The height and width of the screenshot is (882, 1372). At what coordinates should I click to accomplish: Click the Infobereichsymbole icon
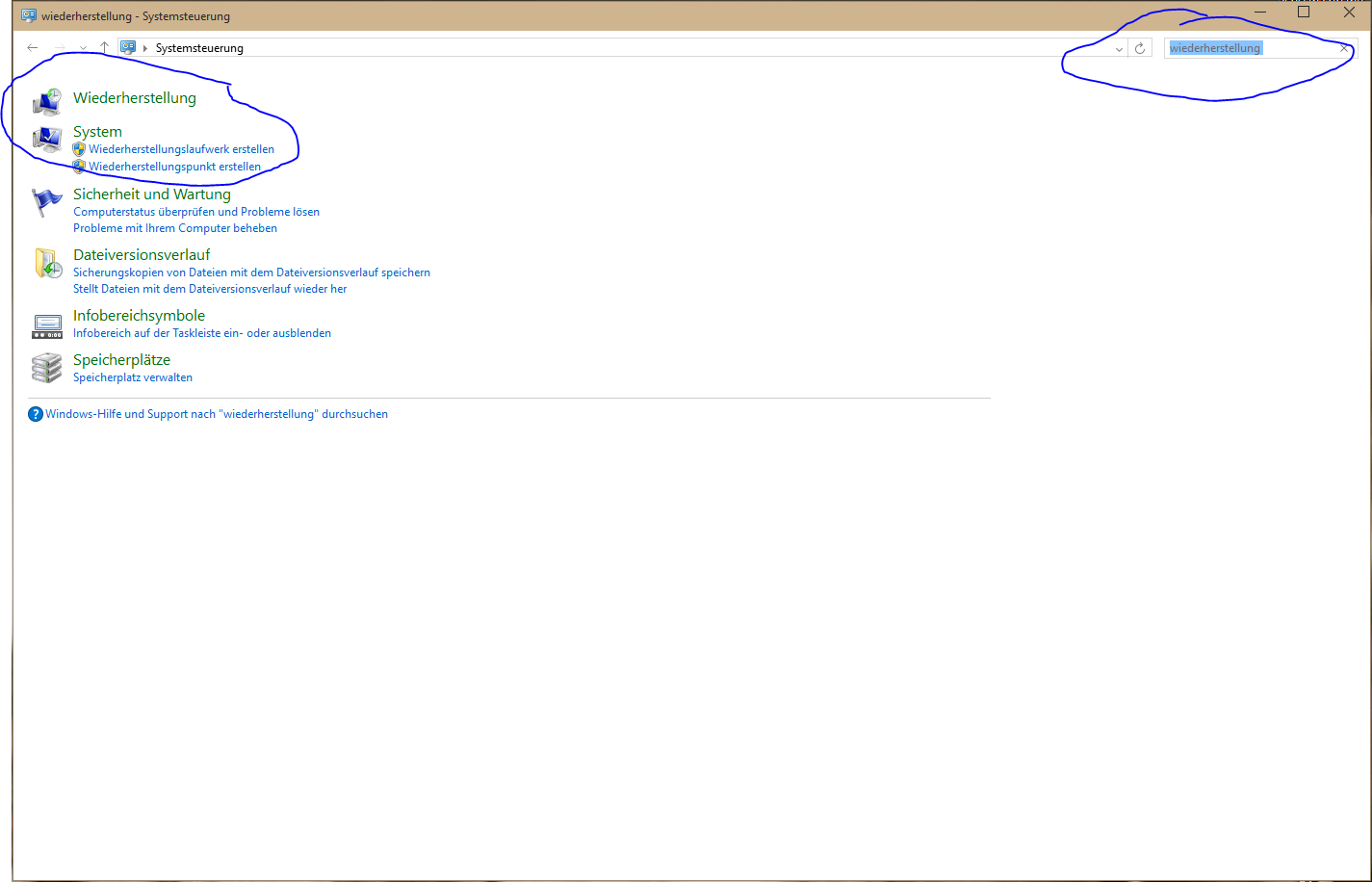click(47, 325)
